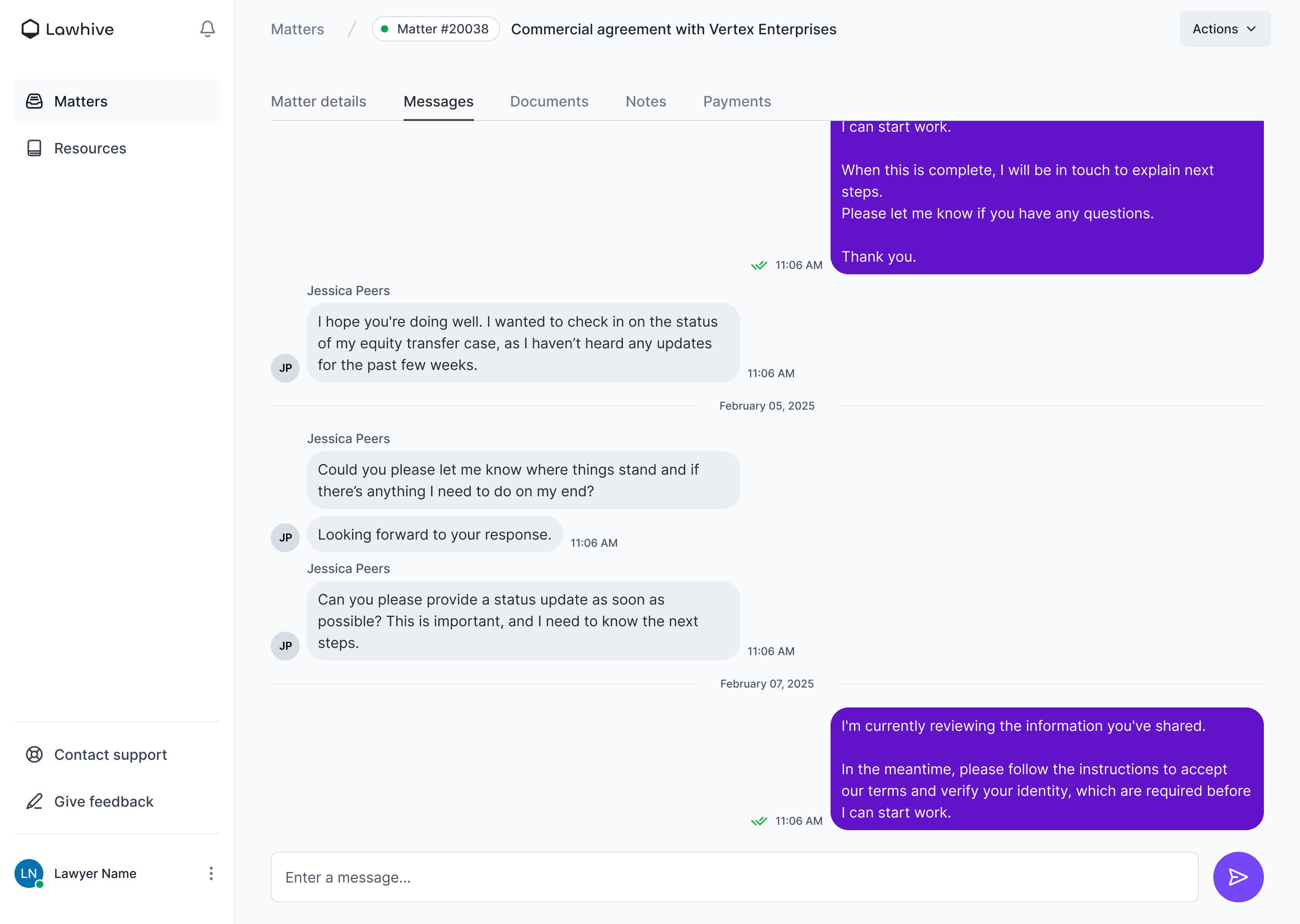Open the three-dot menu beside Lawyer Name
The height and width of the screenshot is (924, 1300).
click(x=211, y=873)
